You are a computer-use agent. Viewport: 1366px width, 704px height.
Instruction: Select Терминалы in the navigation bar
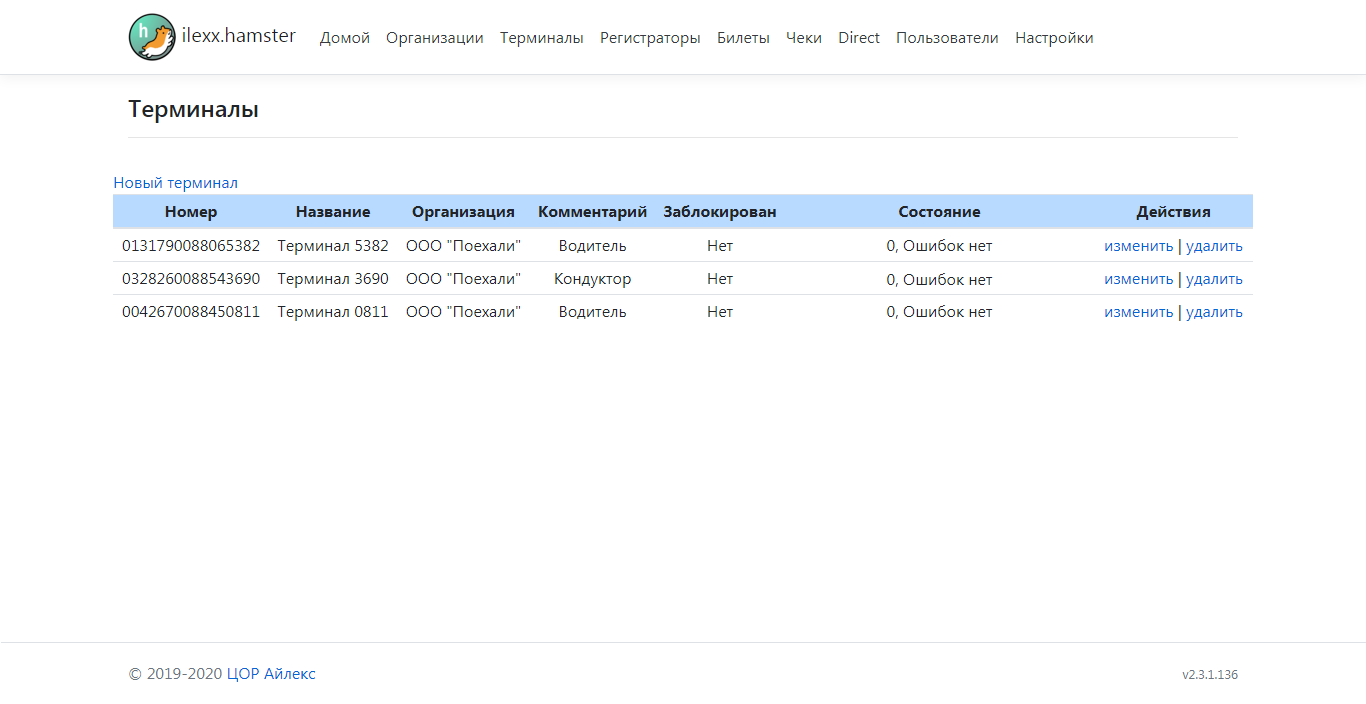pos(541,38)
